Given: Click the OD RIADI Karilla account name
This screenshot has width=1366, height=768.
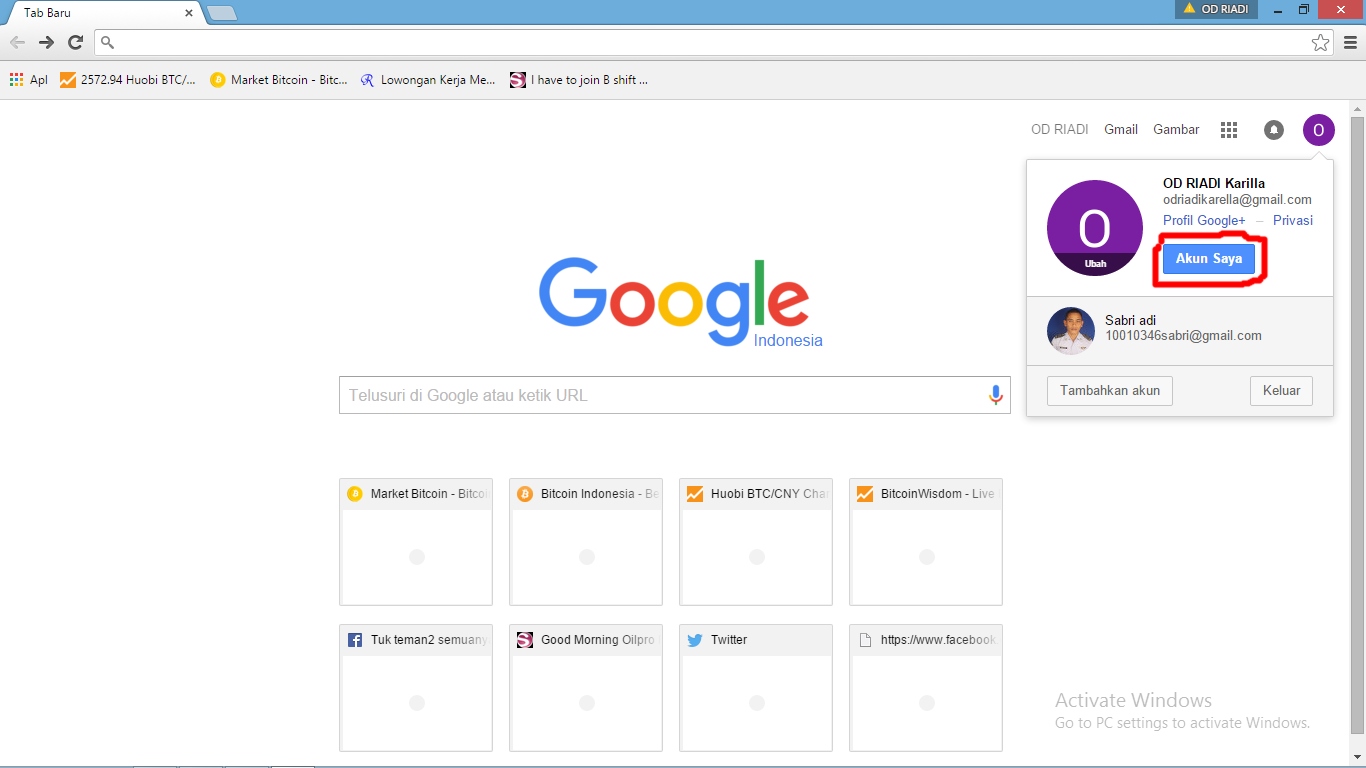Looking at the screenshot, I should click(x=1214, y=183).
